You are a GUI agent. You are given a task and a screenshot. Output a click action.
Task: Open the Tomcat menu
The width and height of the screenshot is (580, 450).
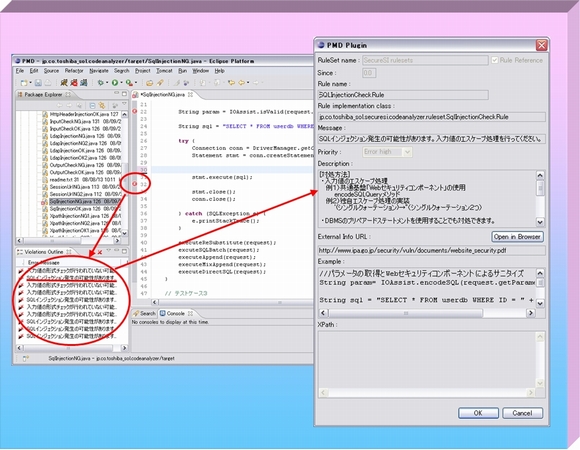coord(164,71)
